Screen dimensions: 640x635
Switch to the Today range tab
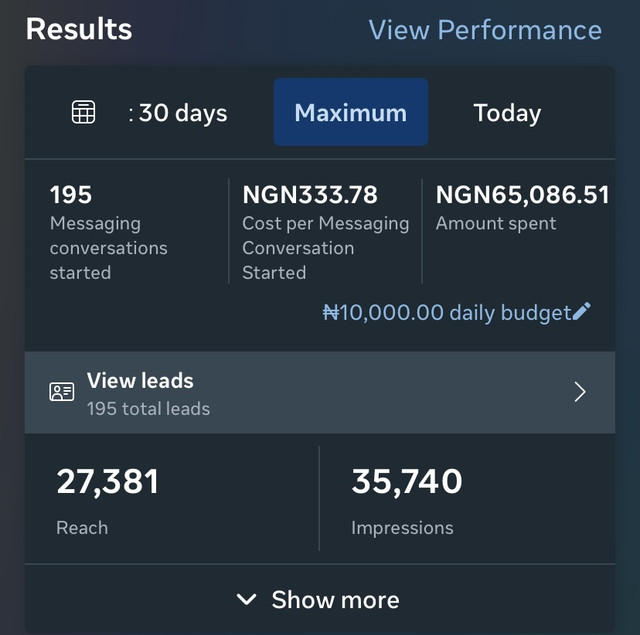pos(507,113)
